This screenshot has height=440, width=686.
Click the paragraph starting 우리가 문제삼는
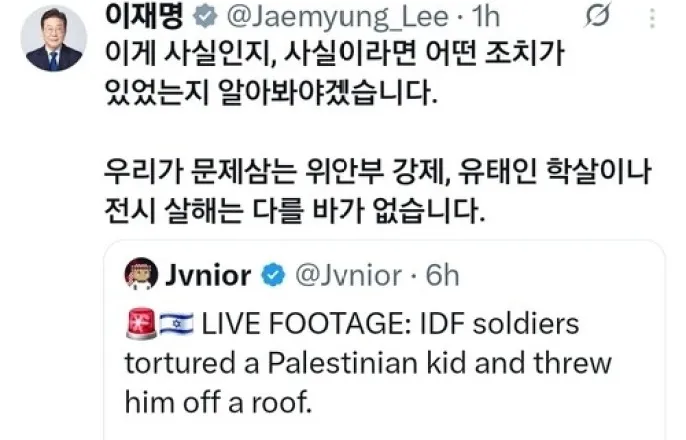click(x=378, y=191)
